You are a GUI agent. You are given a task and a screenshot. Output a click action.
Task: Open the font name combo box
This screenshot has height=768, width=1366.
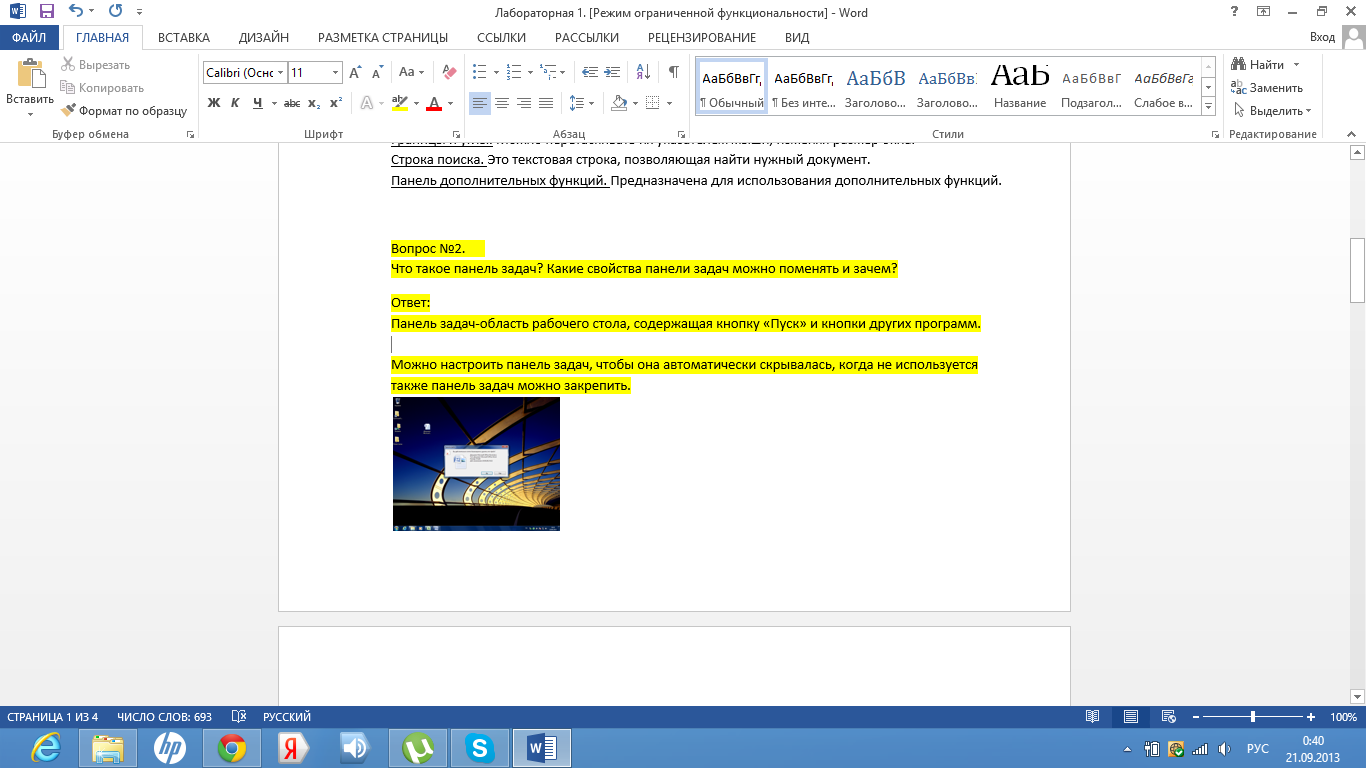pyautogui.click(x=245, y=73)
